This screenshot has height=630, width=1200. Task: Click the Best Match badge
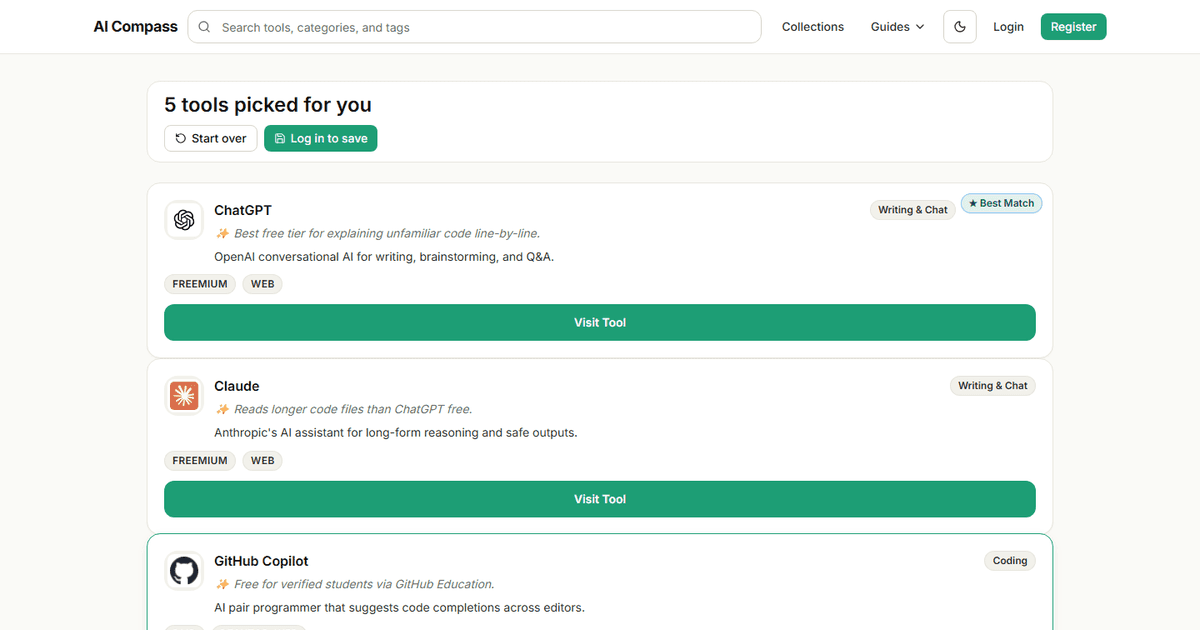coord(1002,203)
